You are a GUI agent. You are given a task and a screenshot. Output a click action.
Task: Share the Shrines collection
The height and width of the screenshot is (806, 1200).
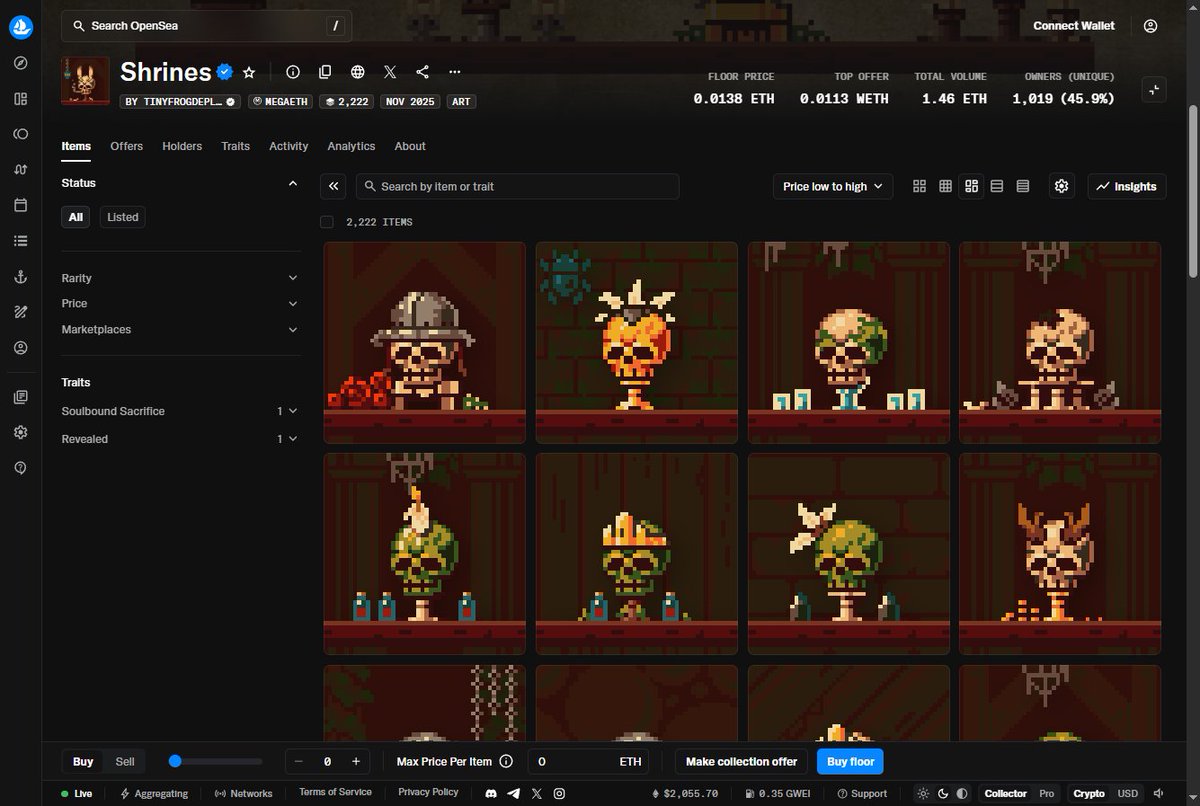(423, 72)
